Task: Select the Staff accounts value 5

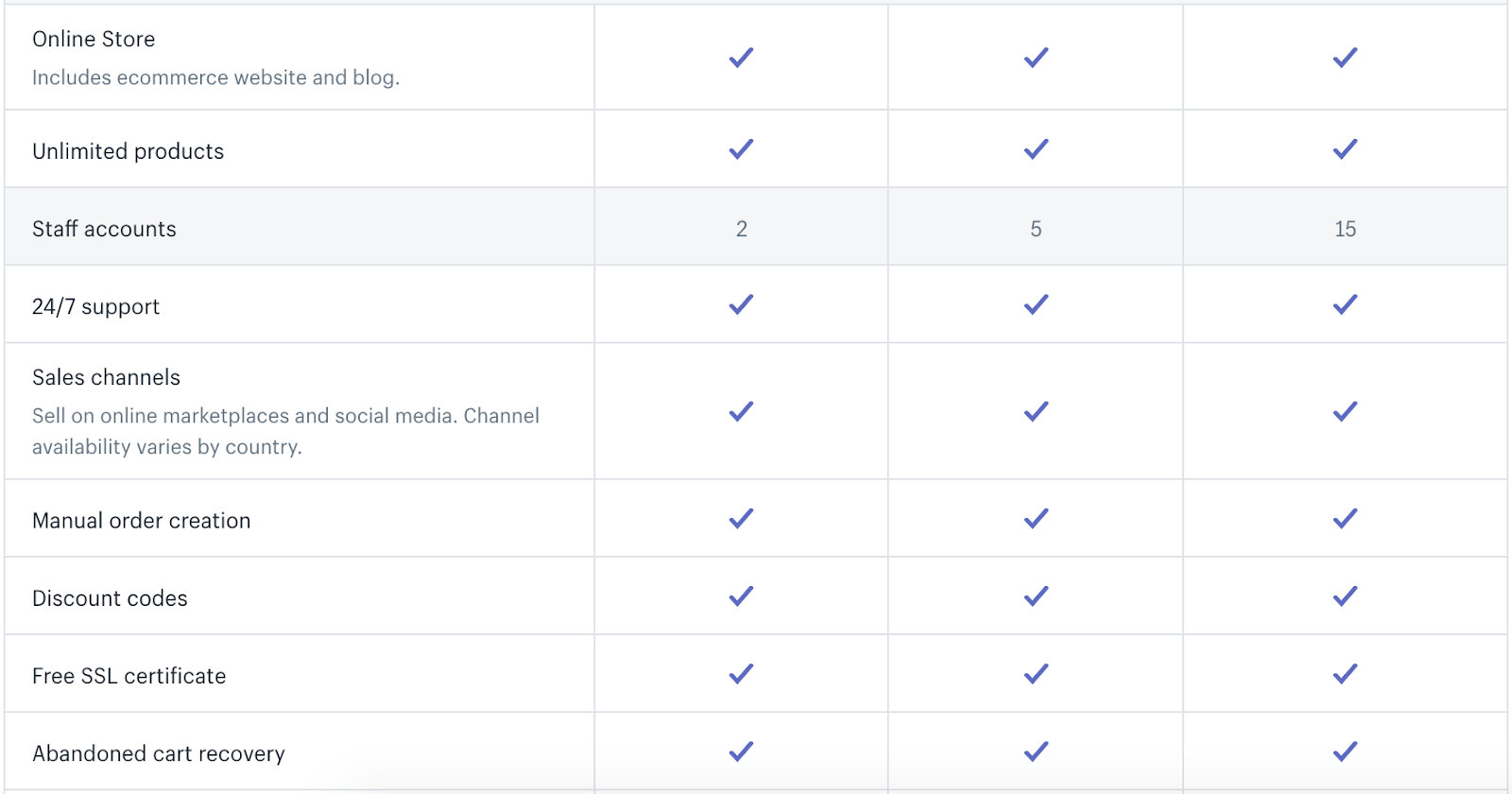Action: pos(1036,229)
